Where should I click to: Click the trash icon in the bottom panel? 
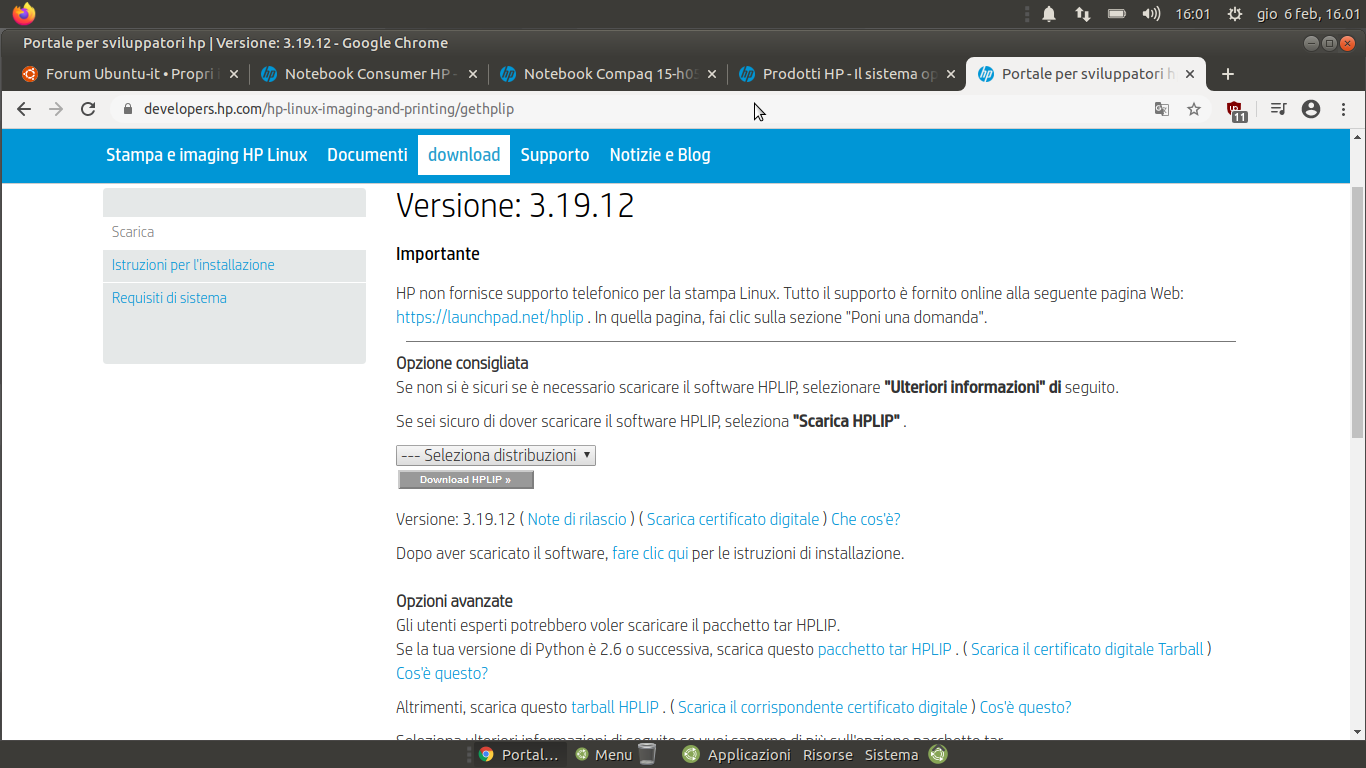[647, 754]
